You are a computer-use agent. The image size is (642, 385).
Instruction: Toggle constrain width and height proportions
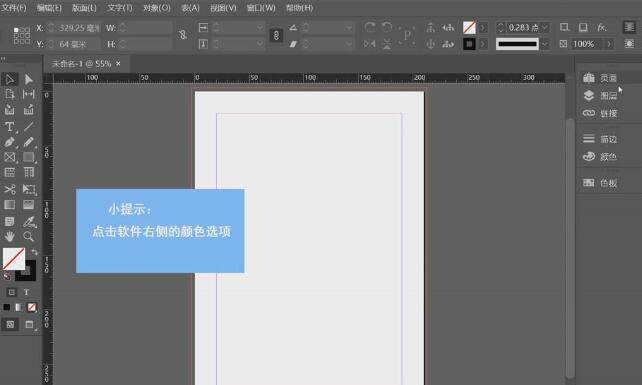pos(183,35)
